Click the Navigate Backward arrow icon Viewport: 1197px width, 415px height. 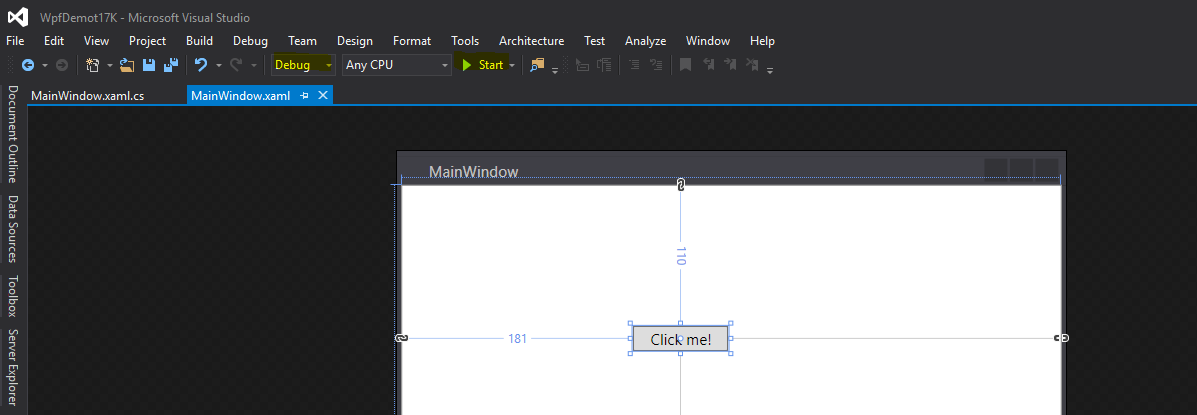(x=27, y=65)
